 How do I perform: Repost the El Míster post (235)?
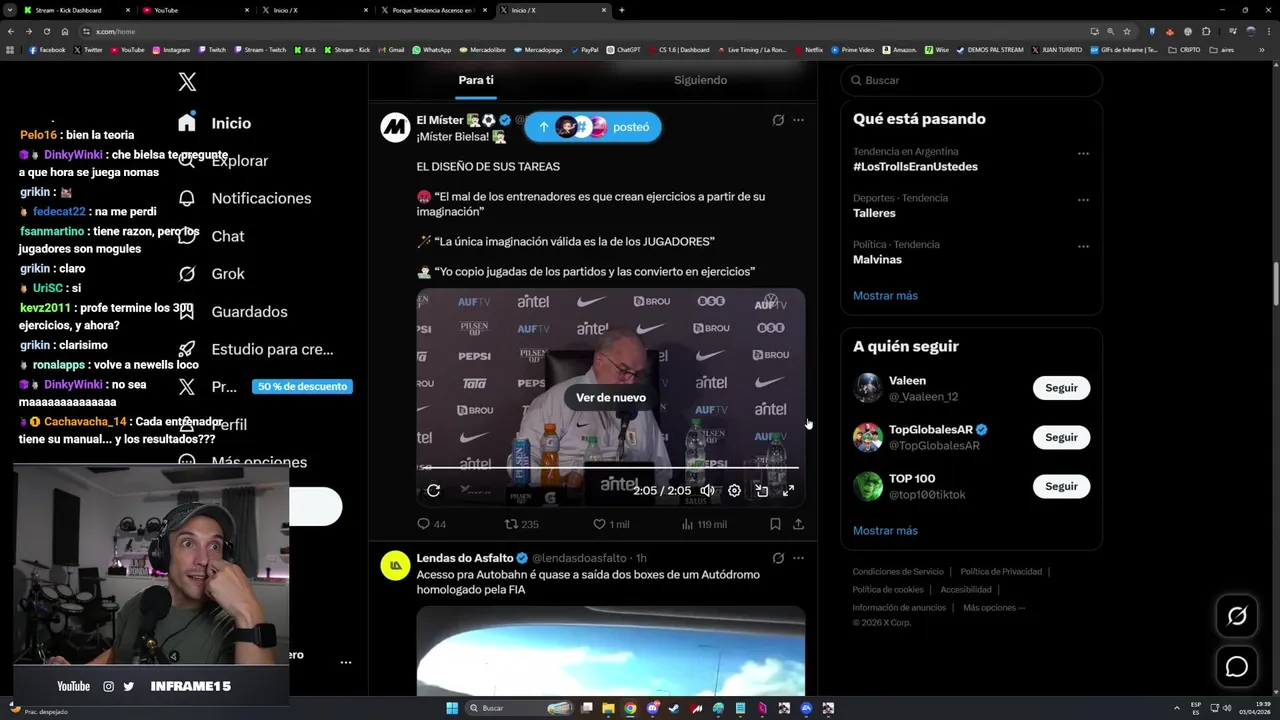point(521,524)
